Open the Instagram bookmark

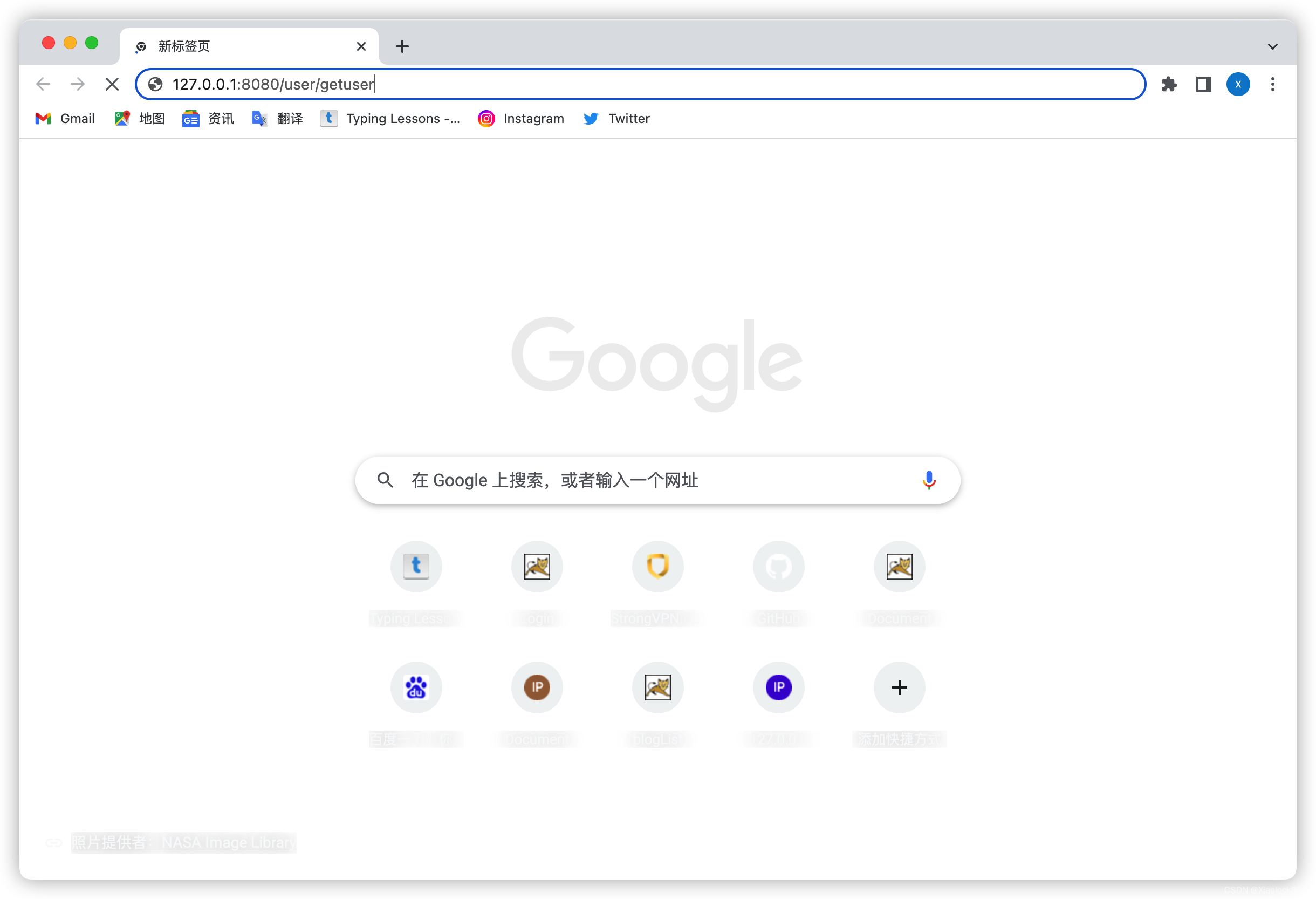click(x=521, y=118)
